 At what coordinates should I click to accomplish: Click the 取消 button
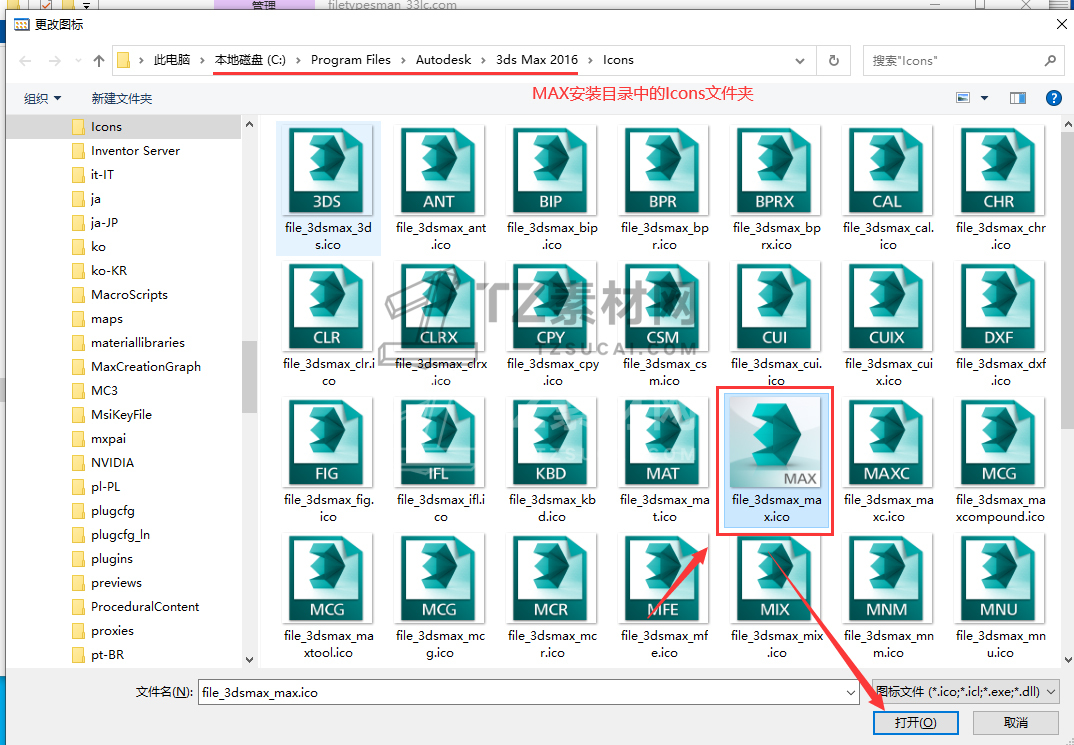[1015, 722]
